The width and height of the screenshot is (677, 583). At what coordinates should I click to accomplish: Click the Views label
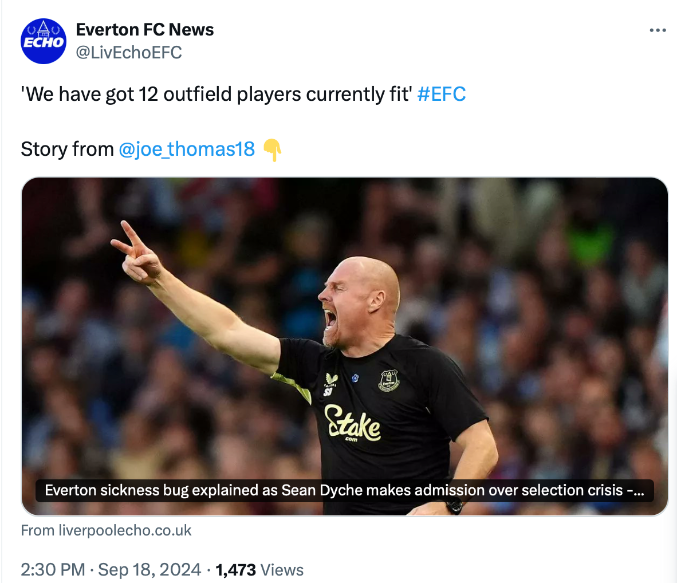tap(282, 569)
